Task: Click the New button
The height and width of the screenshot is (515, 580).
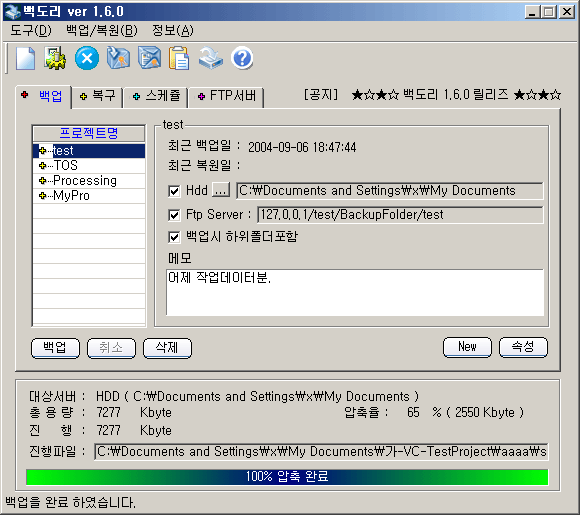Action: click(468, 347)
